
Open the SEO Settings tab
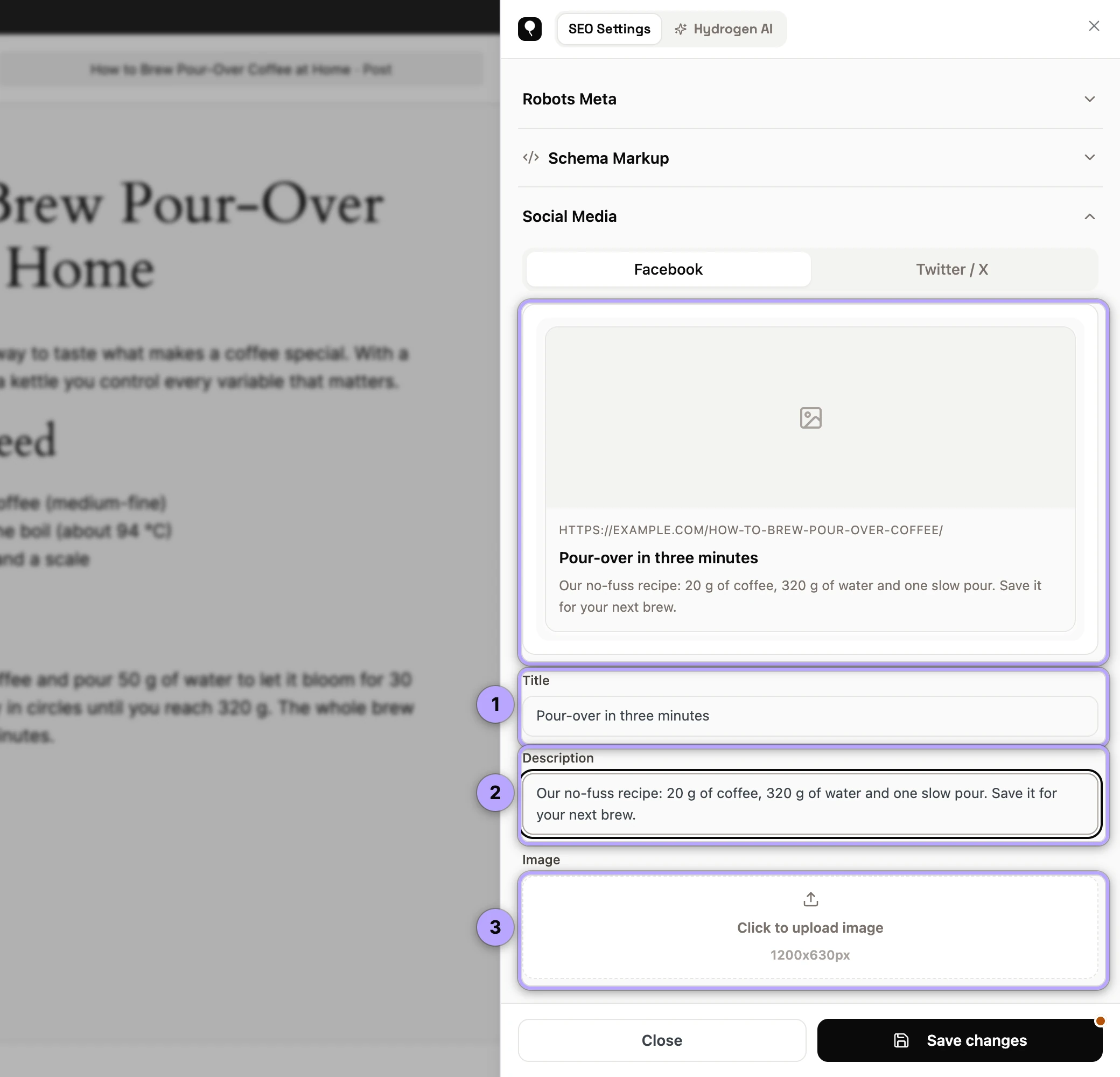[609, 29]
